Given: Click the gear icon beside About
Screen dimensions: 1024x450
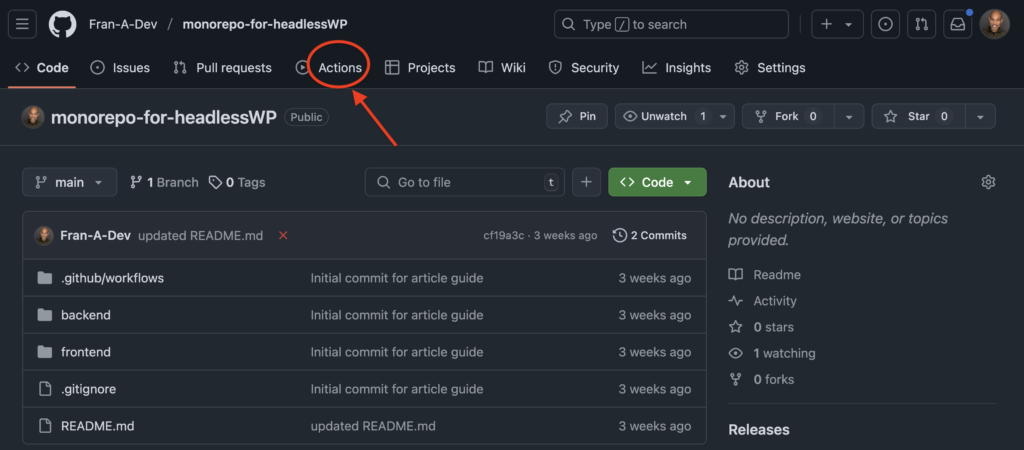Looking at the screenshot, I should coord(988,182).
